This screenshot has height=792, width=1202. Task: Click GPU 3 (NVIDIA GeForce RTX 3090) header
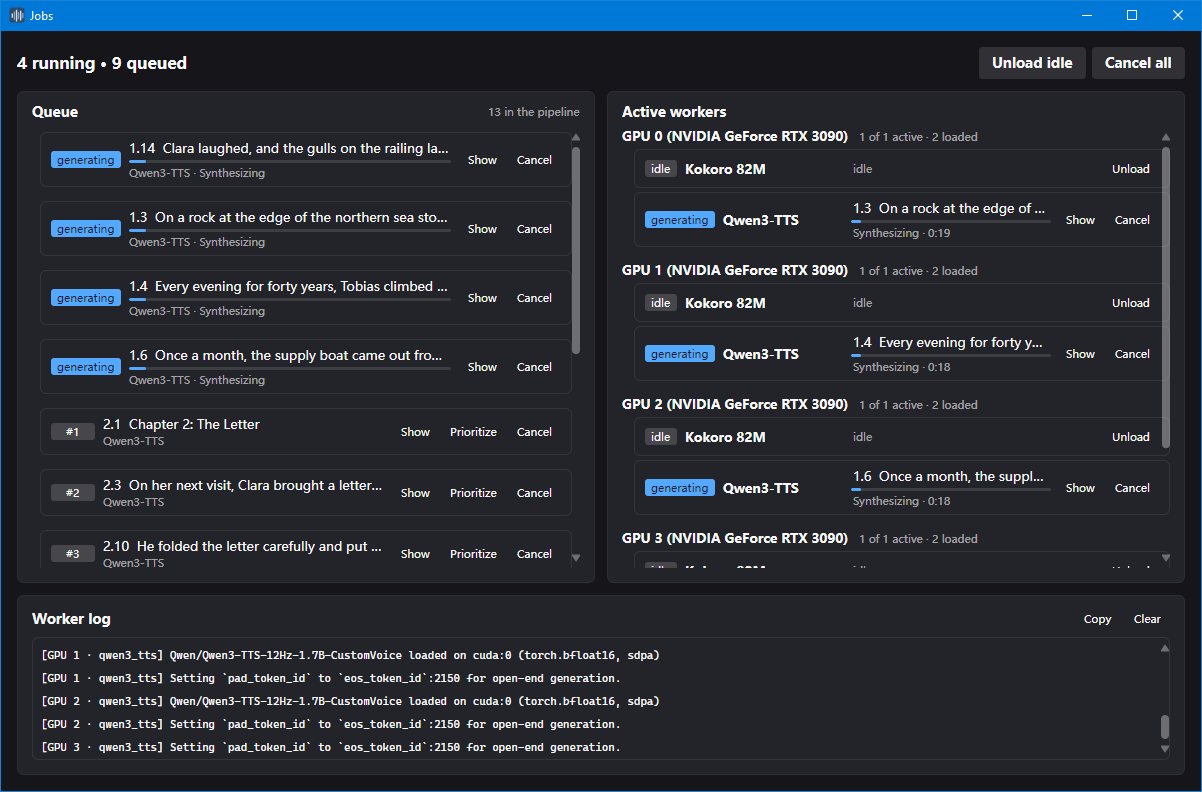pos(735,538)
